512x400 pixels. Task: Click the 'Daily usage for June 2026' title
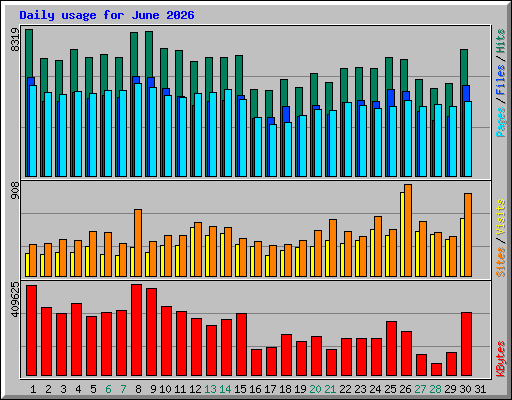107,15
